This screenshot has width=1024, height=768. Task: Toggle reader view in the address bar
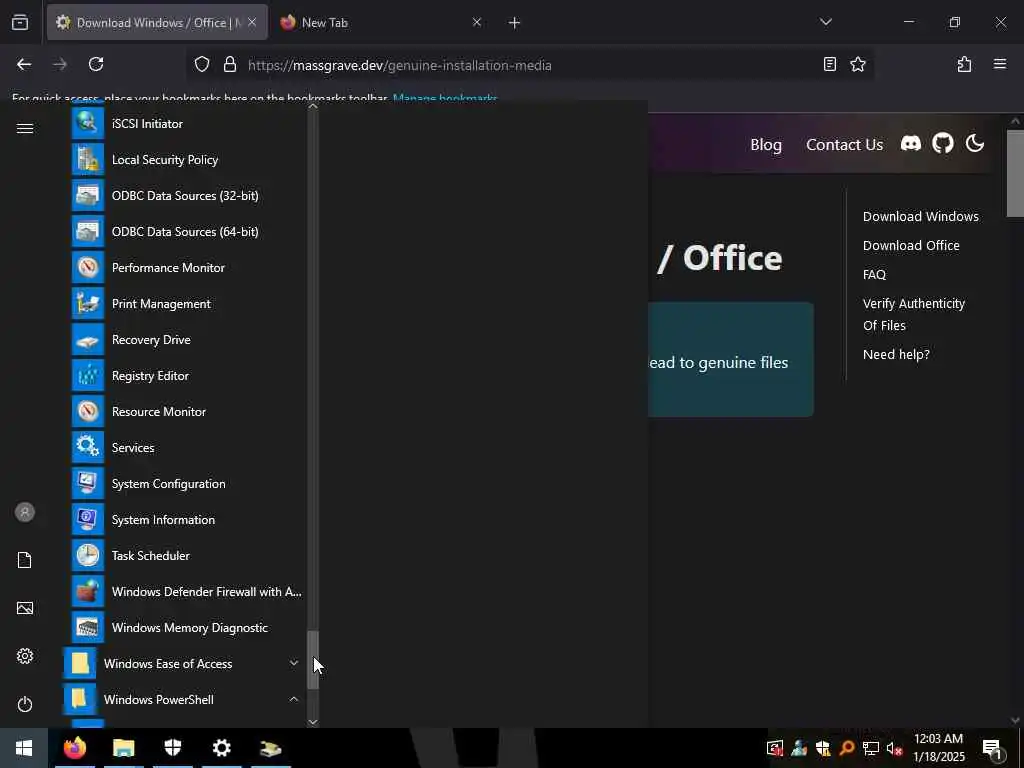(x=829, y=64)
